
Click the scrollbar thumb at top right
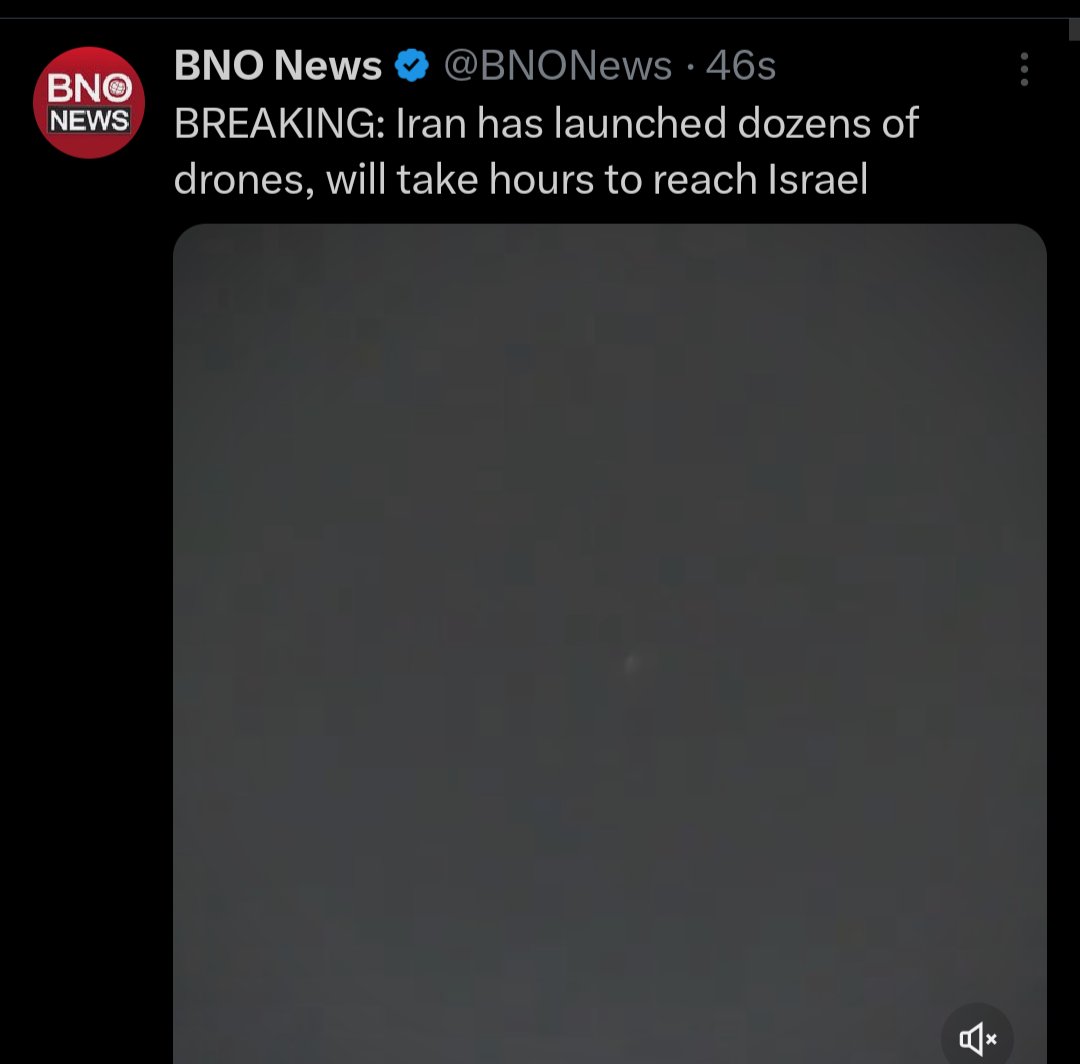pyautogui.click(x=1074, y=30)
